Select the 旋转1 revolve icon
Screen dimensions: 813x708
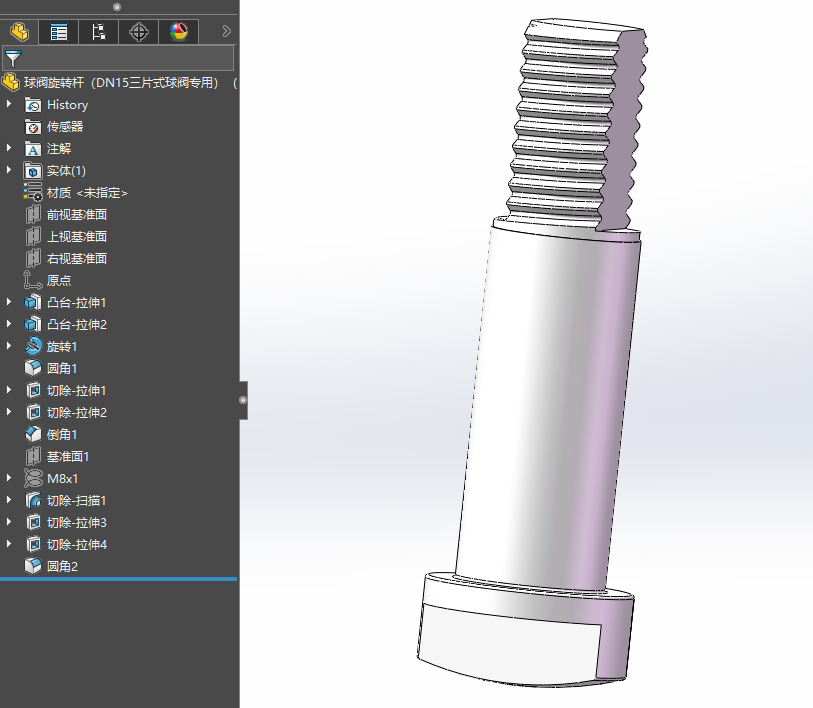click(x=33, y=346)
